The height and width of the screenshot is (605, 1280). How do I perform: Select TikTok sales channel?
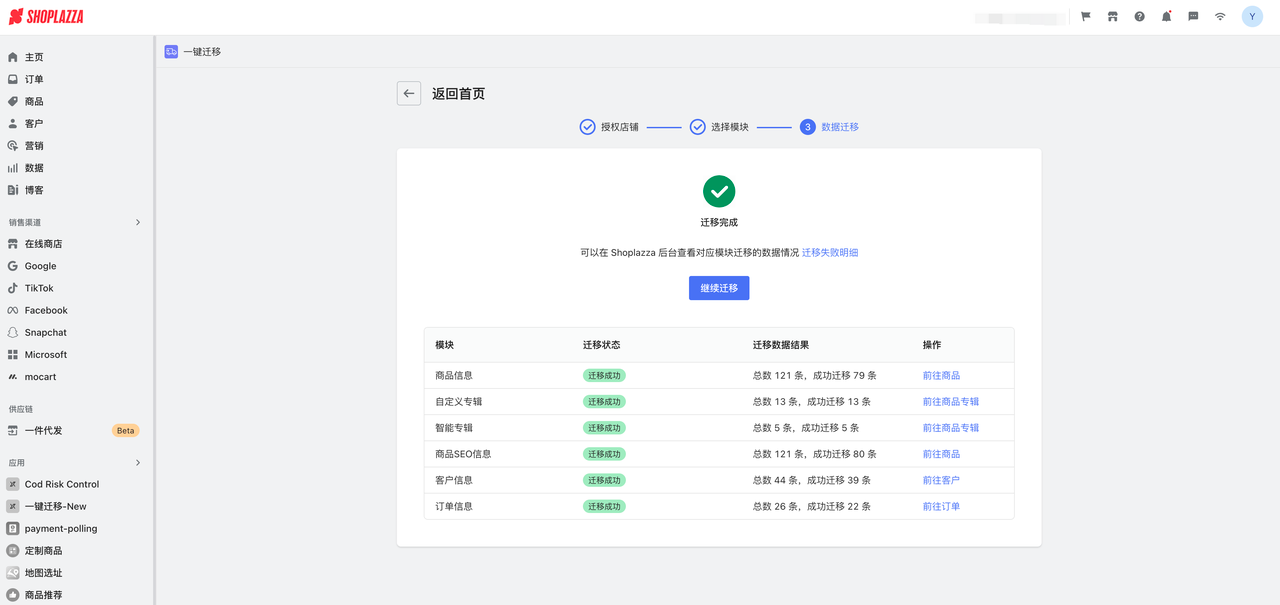point(39,288)
